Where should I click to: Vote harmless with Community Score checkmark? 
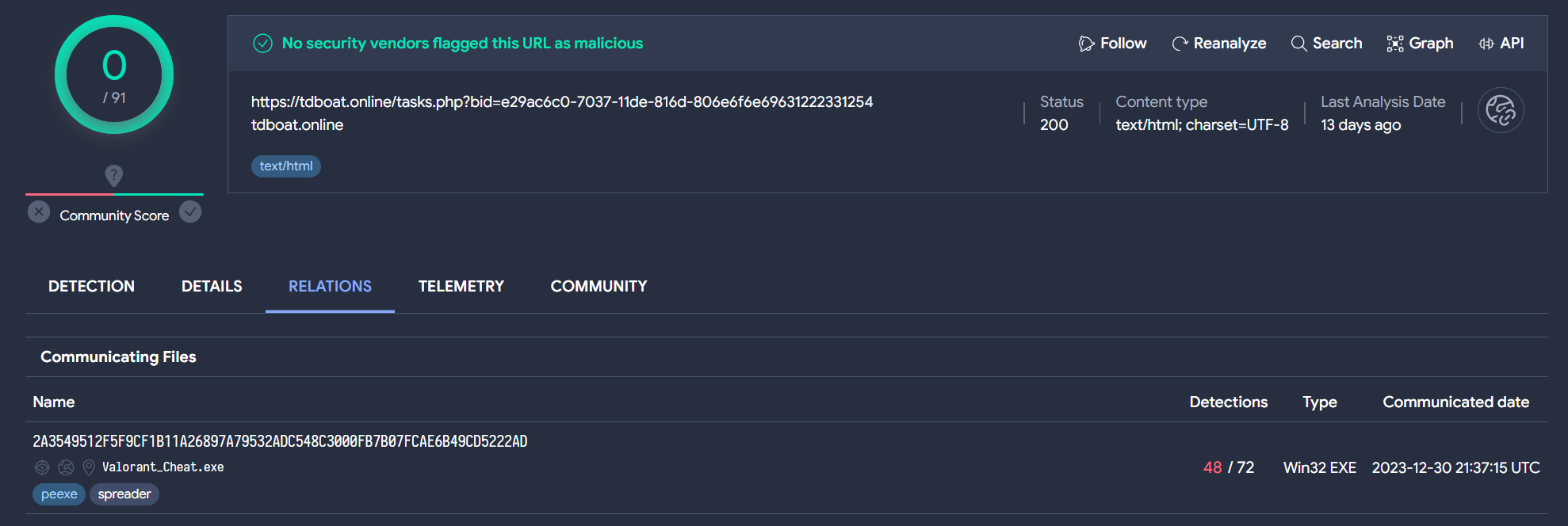[x=190, y=212]
